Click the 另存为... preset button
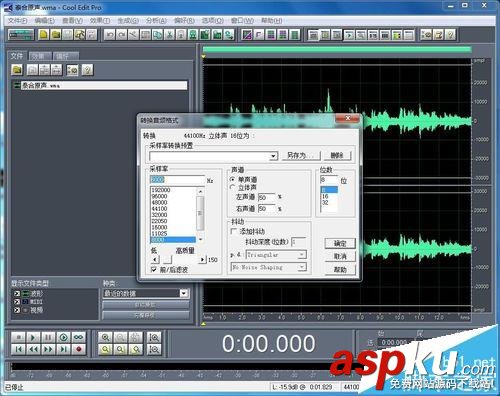 point(301,155)
